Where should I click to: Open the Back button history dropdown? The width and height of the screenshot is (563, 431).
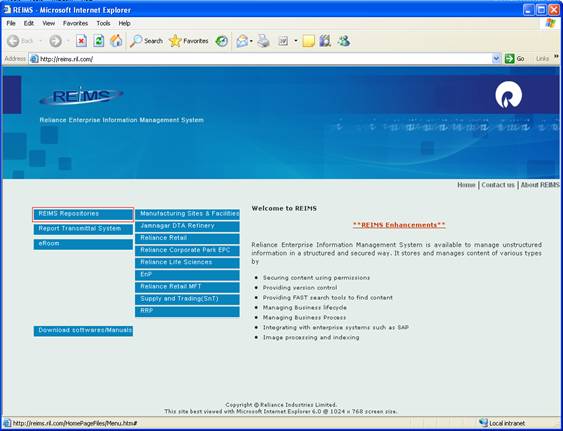tap(41, 41)
